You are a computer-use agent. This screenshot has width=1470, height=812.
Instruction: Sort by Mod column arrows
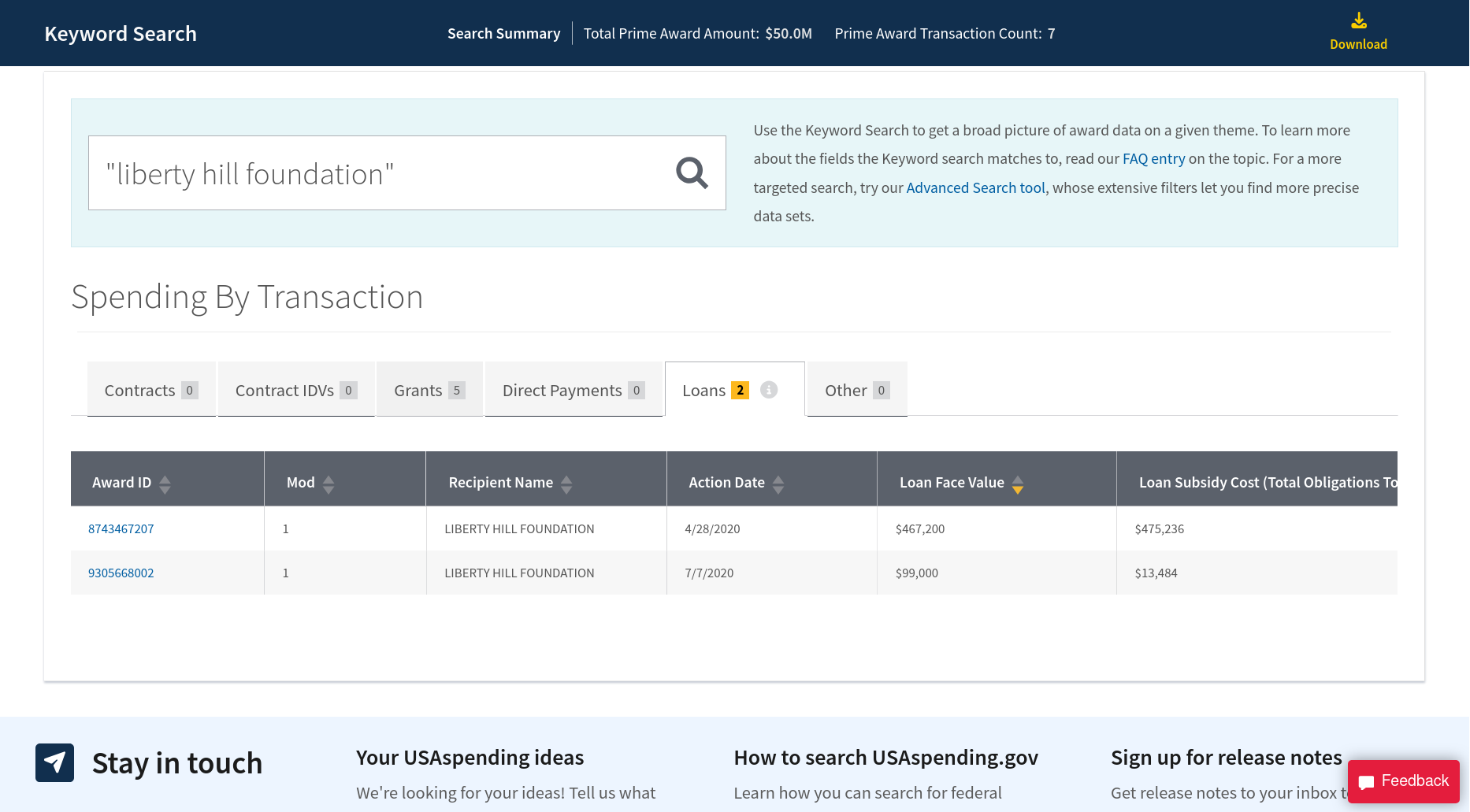(329, 484)
